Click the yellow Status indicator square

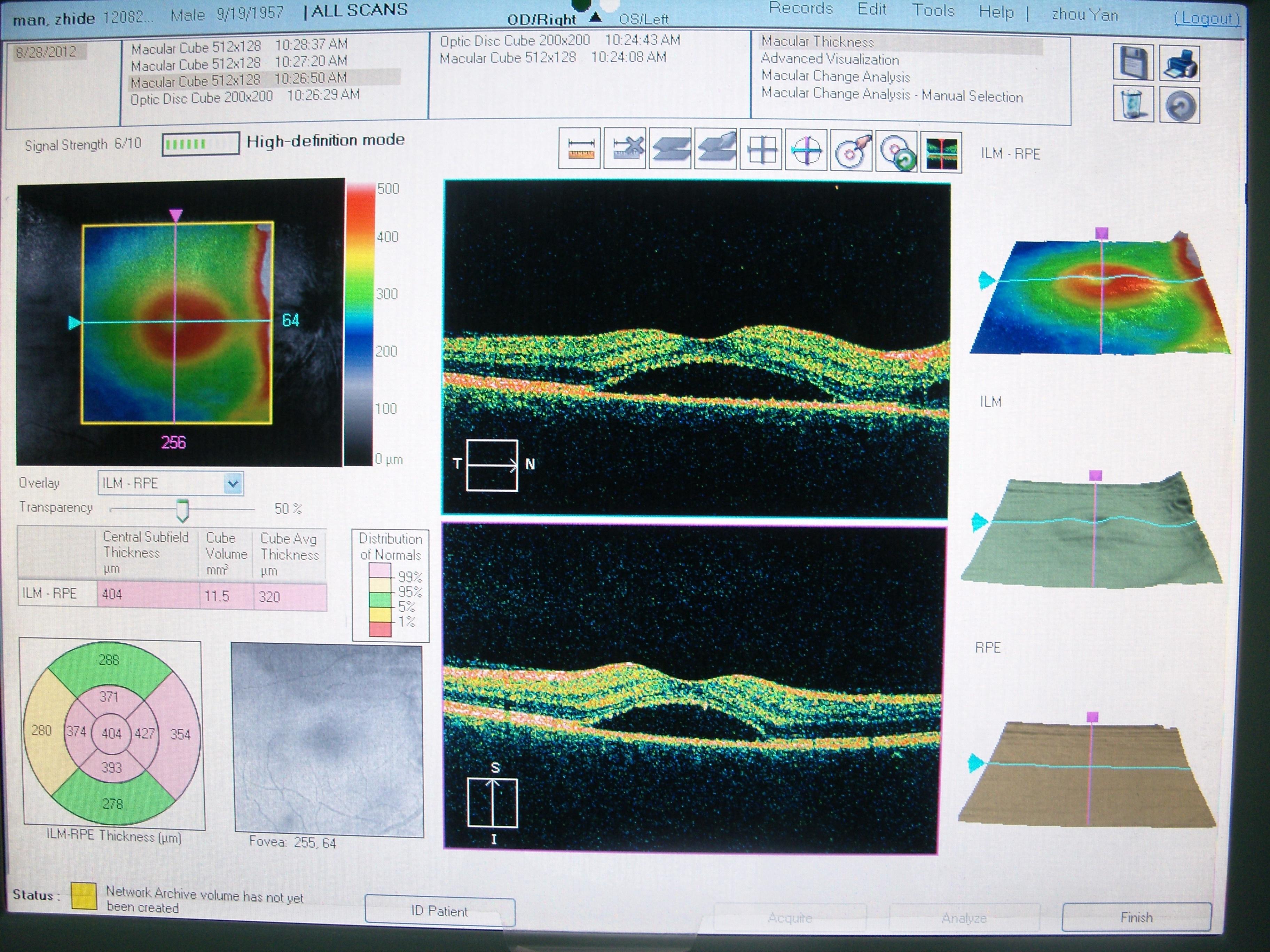(x=84, y=896)
